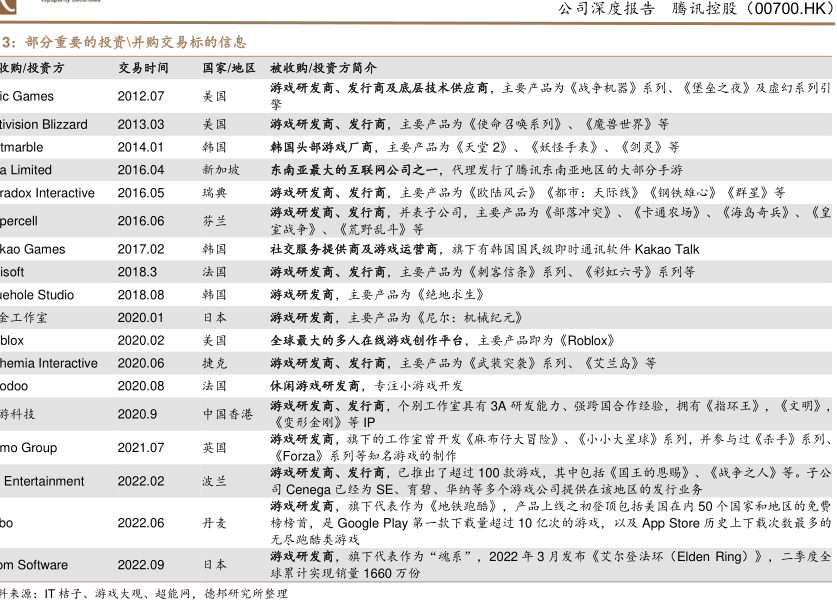Viewport: 837px width, 607px height.
Task: Select the 国家/地区 column header
Action: [229, 68]
